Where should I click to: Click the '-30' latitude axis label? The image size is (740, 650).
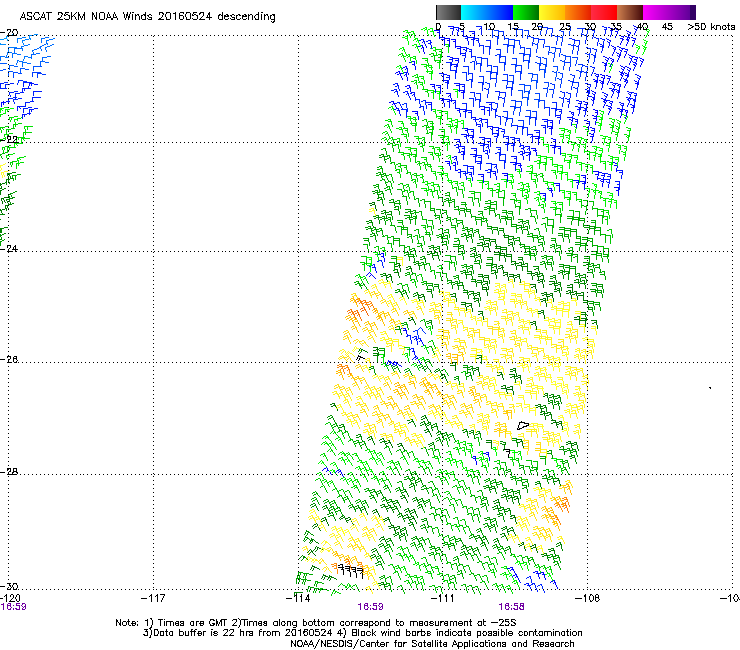coord(9,586)
